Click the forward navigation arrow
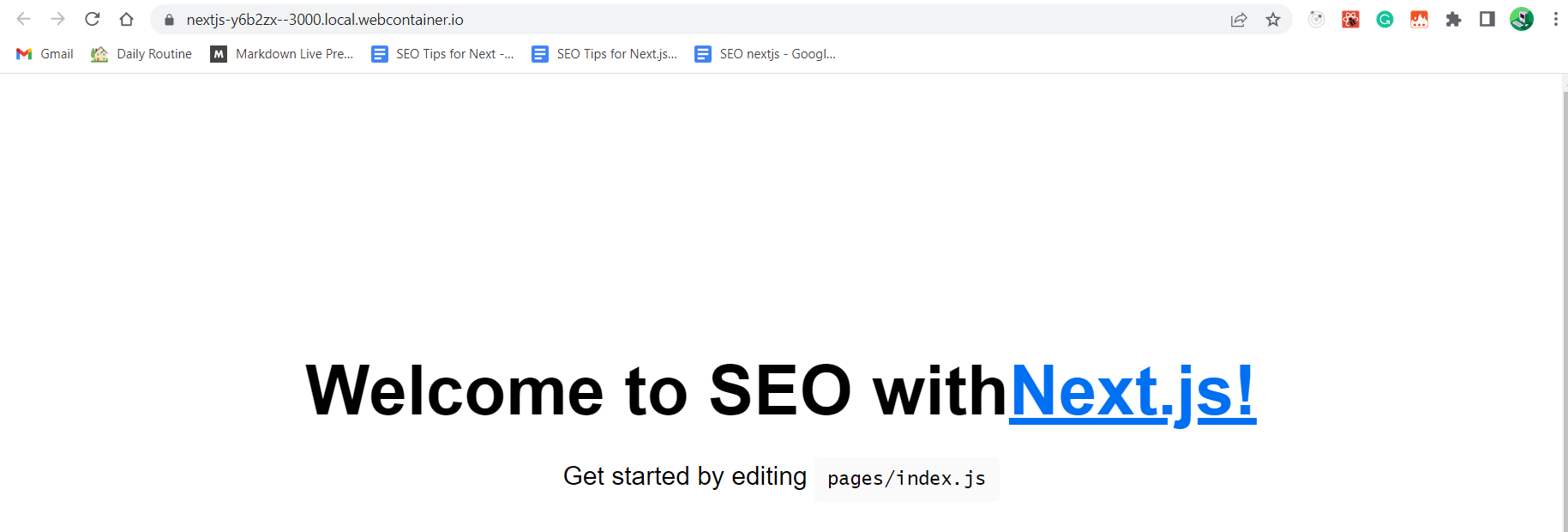Viewport: 1568px width, 532px height. point(57,19)
